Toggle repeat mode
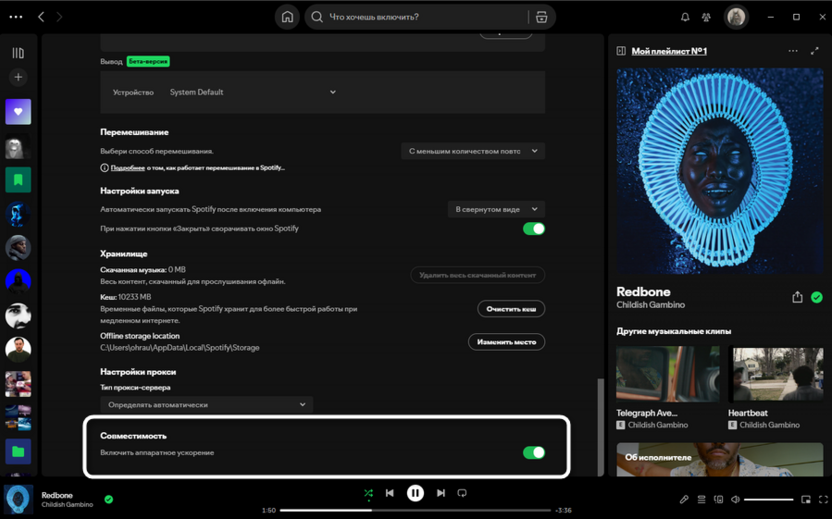Viewport: 832px width, 519px height. click(462, 493)
